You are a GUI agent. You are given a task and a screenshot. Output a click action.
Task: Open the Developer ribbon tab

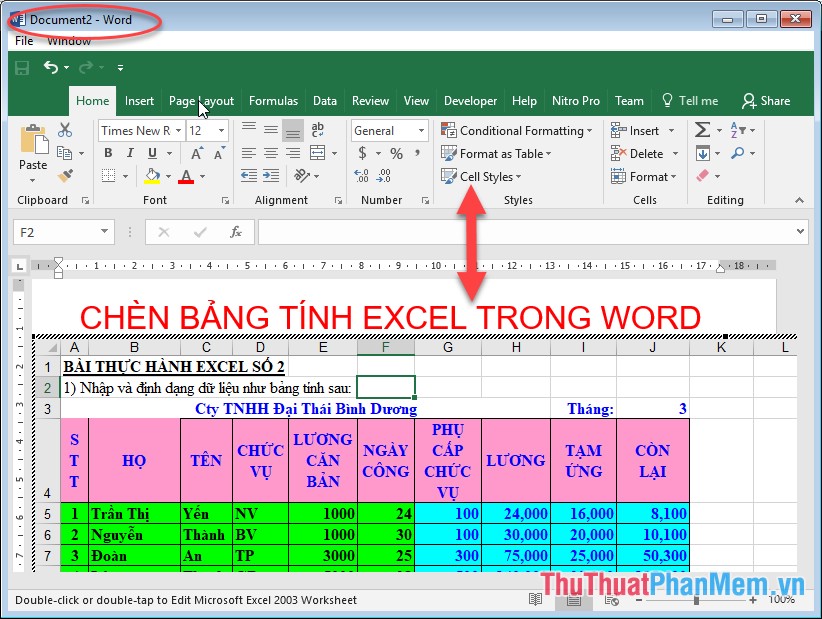pos(471,101)
